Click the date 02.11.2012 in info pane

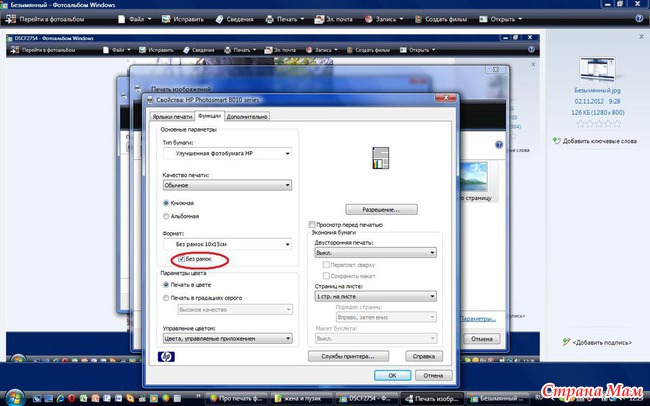tap(588, 101)
